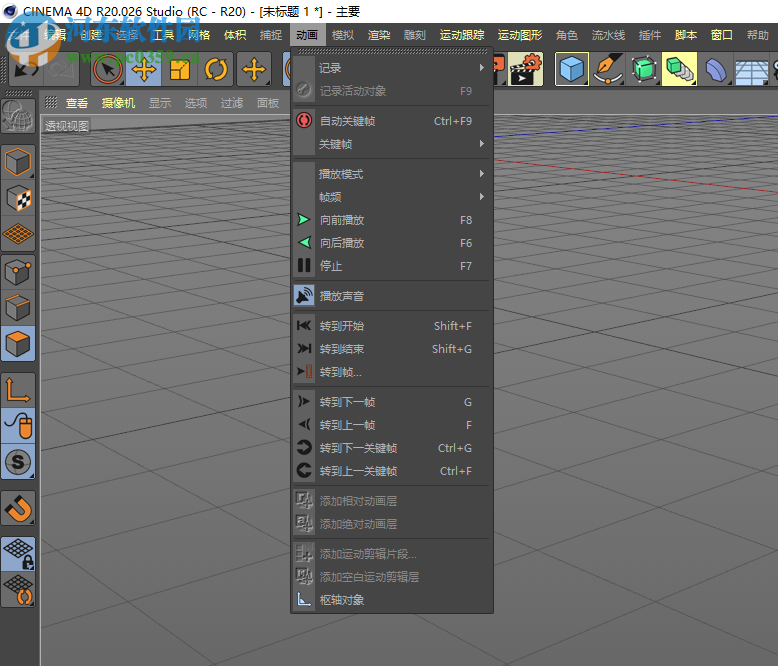Viewport: 778px width, 666px height.
Task: Toggle Autokeying (自动关键帧) menu entry
Action: click(x=391, y=121)
